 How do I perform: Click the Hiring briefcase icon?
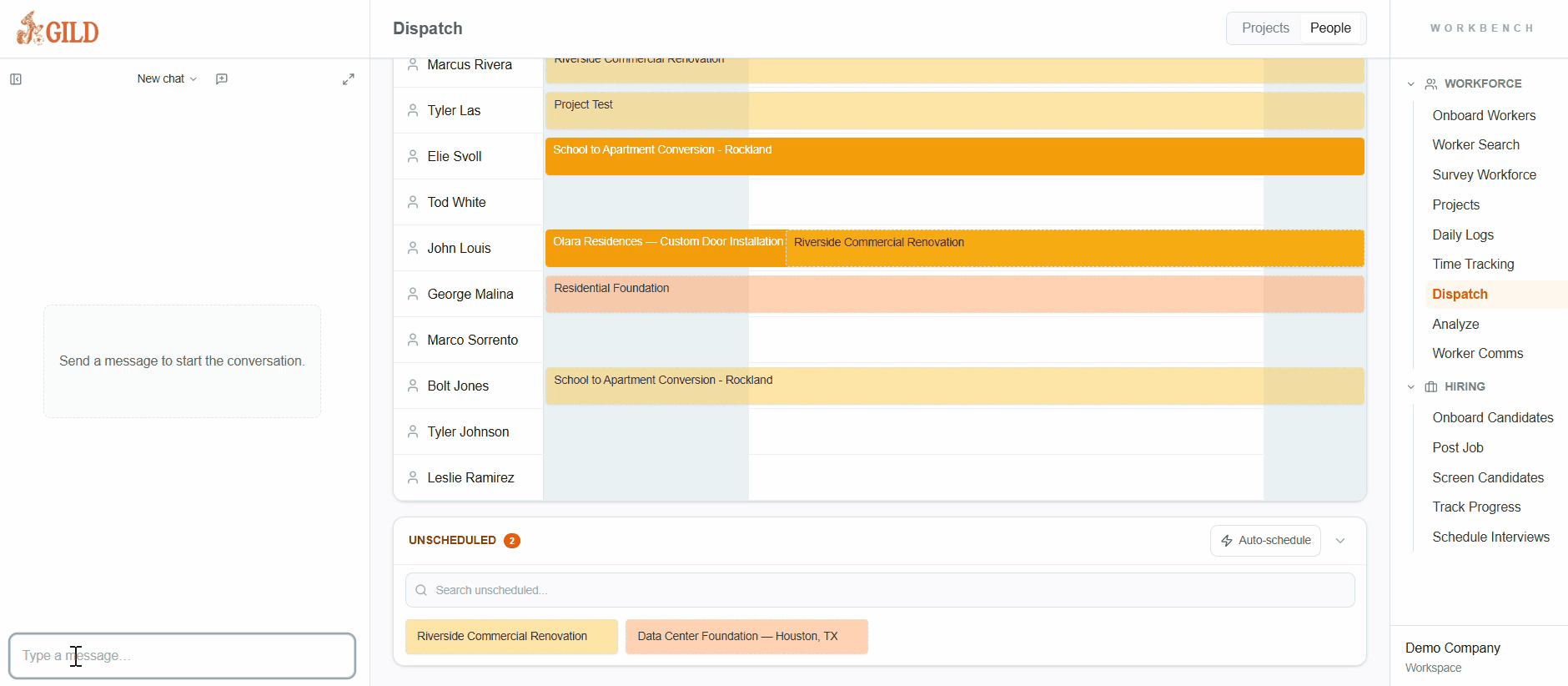[1431, 387]
